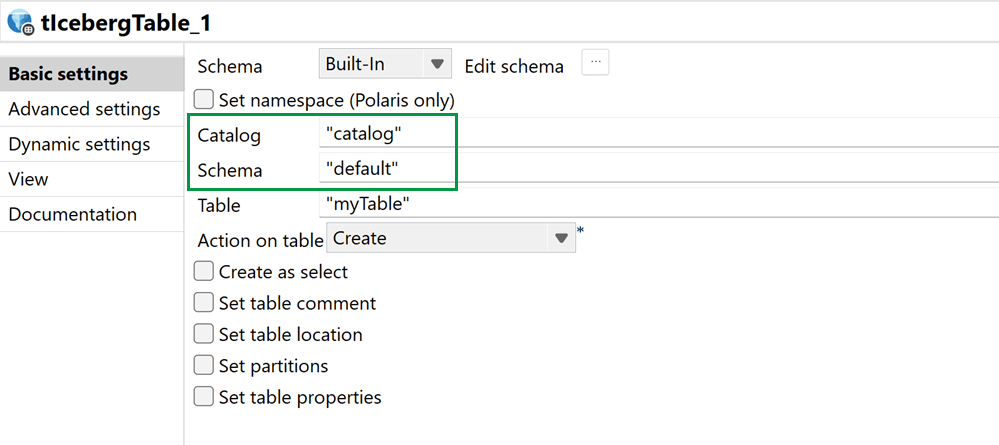Screen dimensions: 999x445
Task: Expand the Action on table dropdown
Action: [x=560, y=239]
